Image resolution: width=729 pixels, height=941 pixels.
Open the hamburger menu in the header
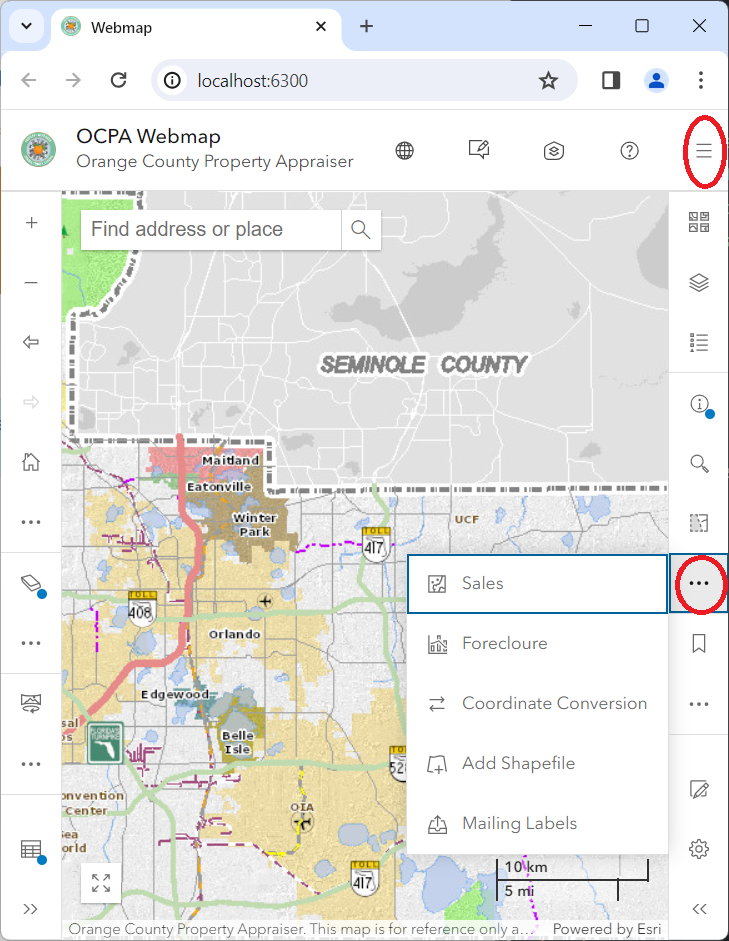[x=703, y=151]
